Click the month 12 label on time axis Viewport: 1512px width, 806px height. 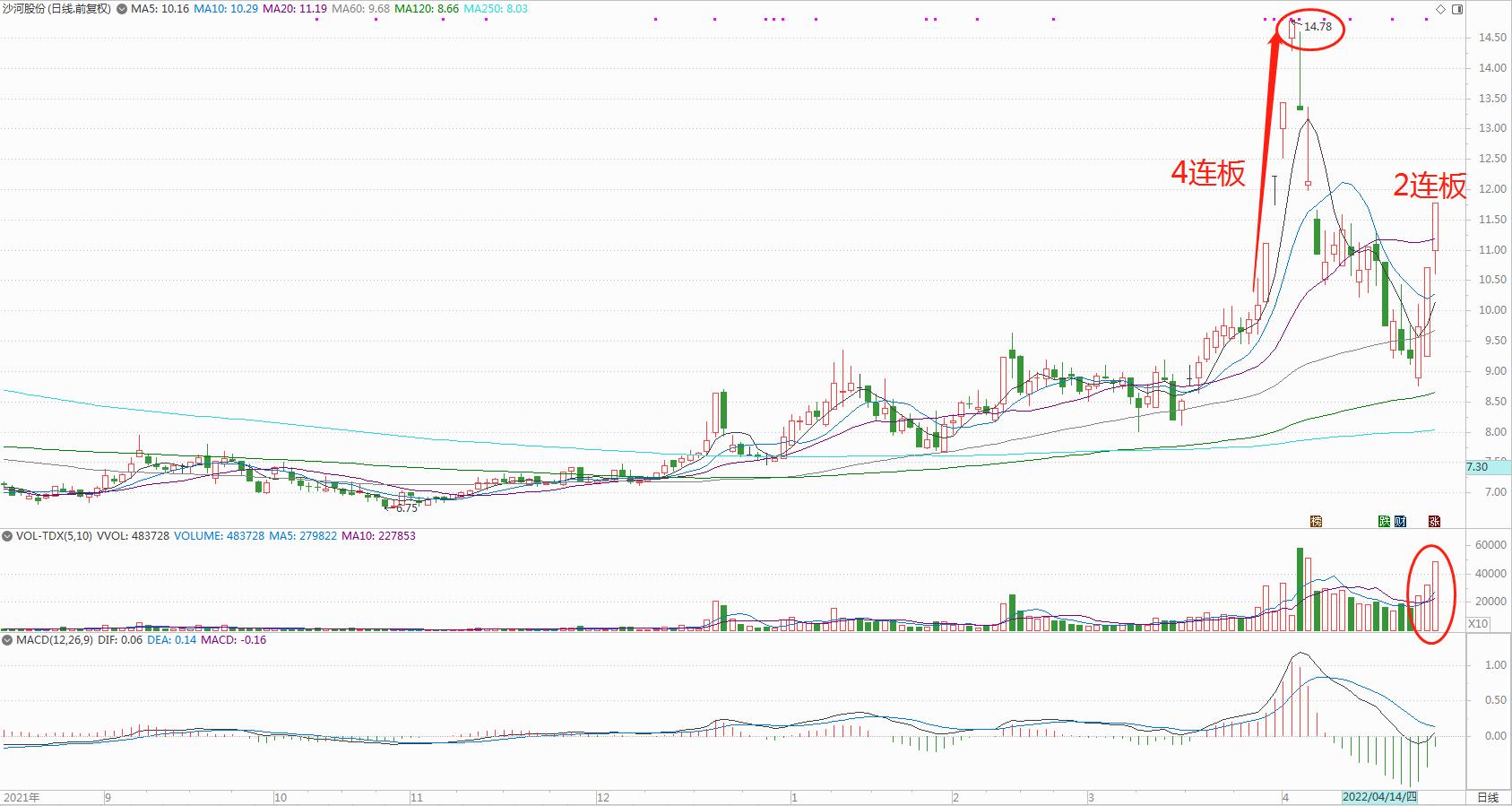(602, 797)
